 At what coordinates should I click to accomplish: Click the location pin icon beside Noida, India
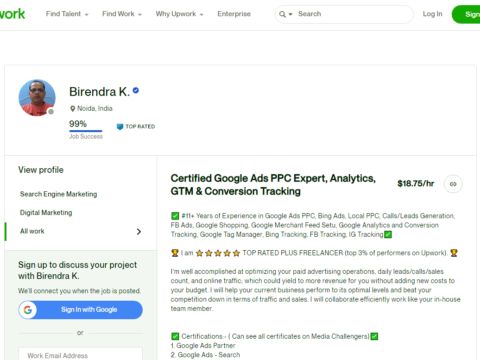[72, 109]
